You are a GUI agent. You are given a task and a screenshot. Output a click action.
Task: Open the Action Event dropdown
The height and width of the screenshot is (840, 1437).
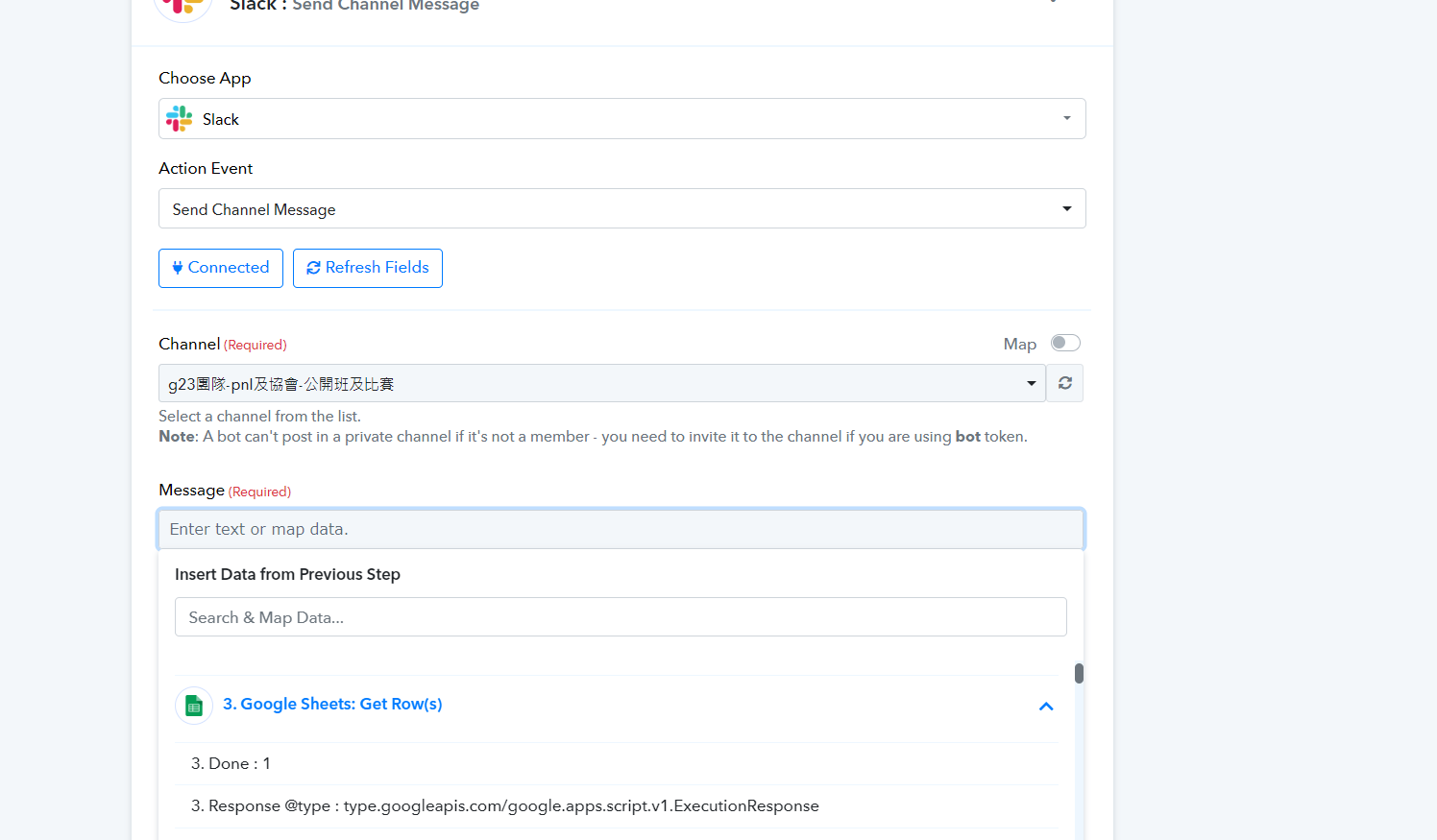coord(621,208)
